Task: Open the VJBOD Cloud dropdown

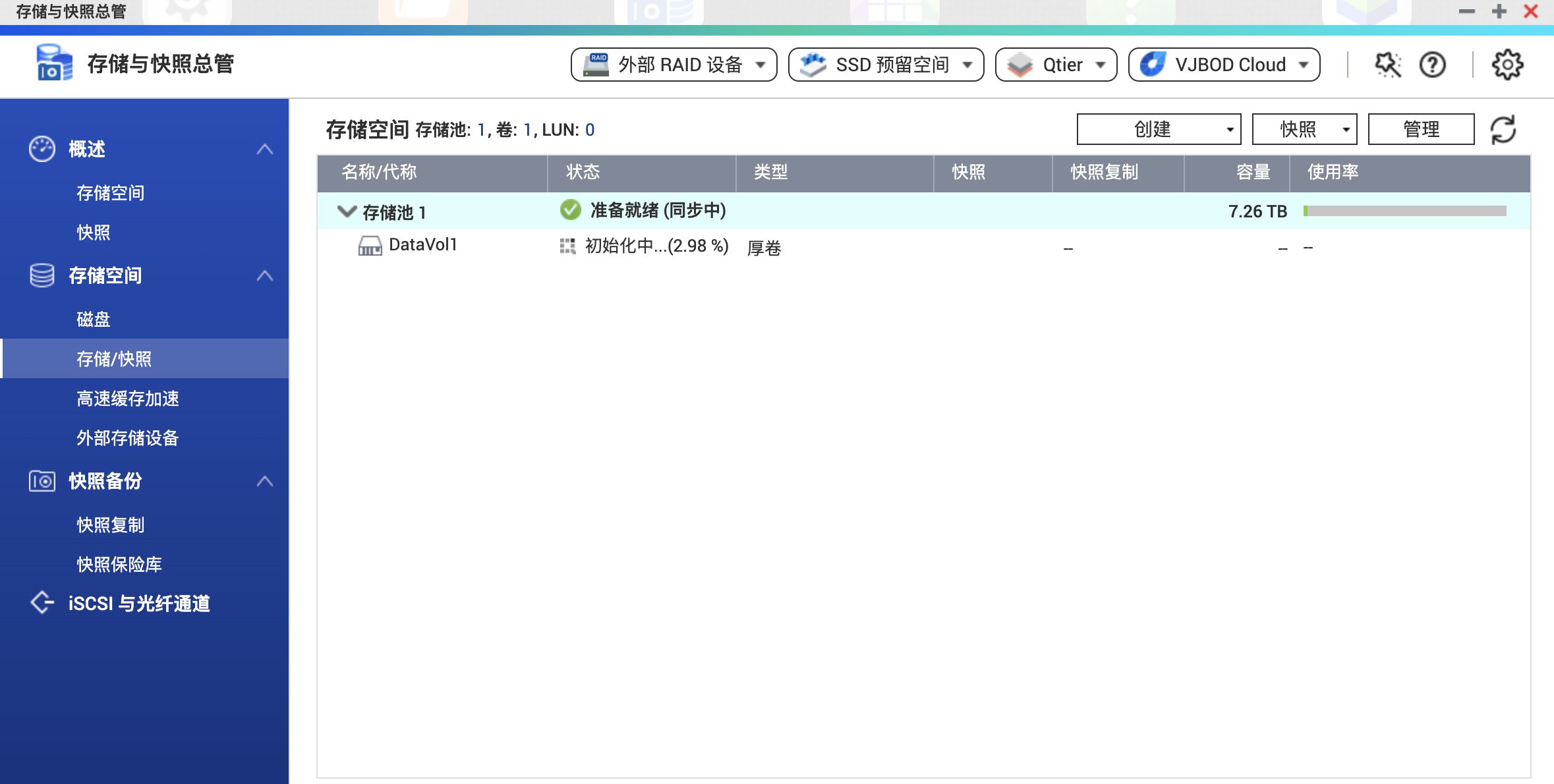Action: click(x=1224, y=65)
